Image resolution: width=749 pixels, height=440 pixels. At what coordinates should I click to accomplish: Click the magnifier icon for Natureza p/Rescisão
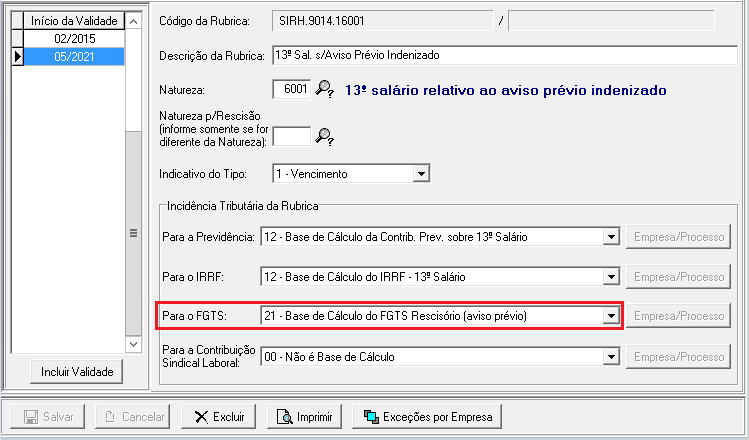tap(325, 137)
